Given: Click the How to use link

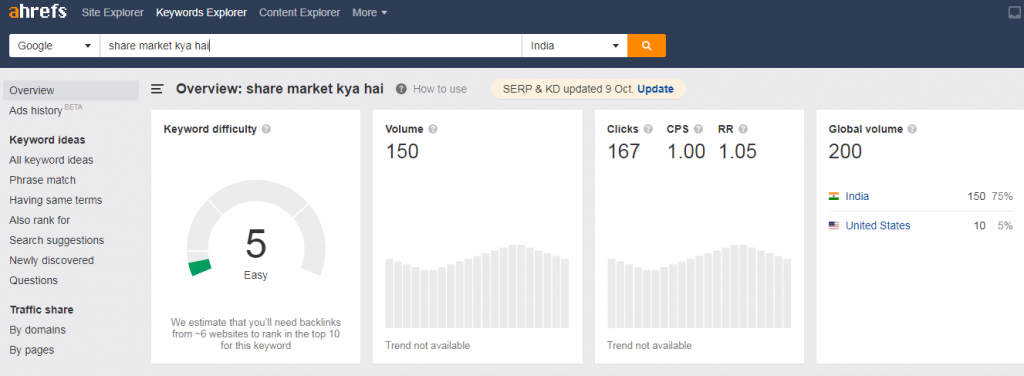Looking at the screenshot, I should [x=440, y=89].
